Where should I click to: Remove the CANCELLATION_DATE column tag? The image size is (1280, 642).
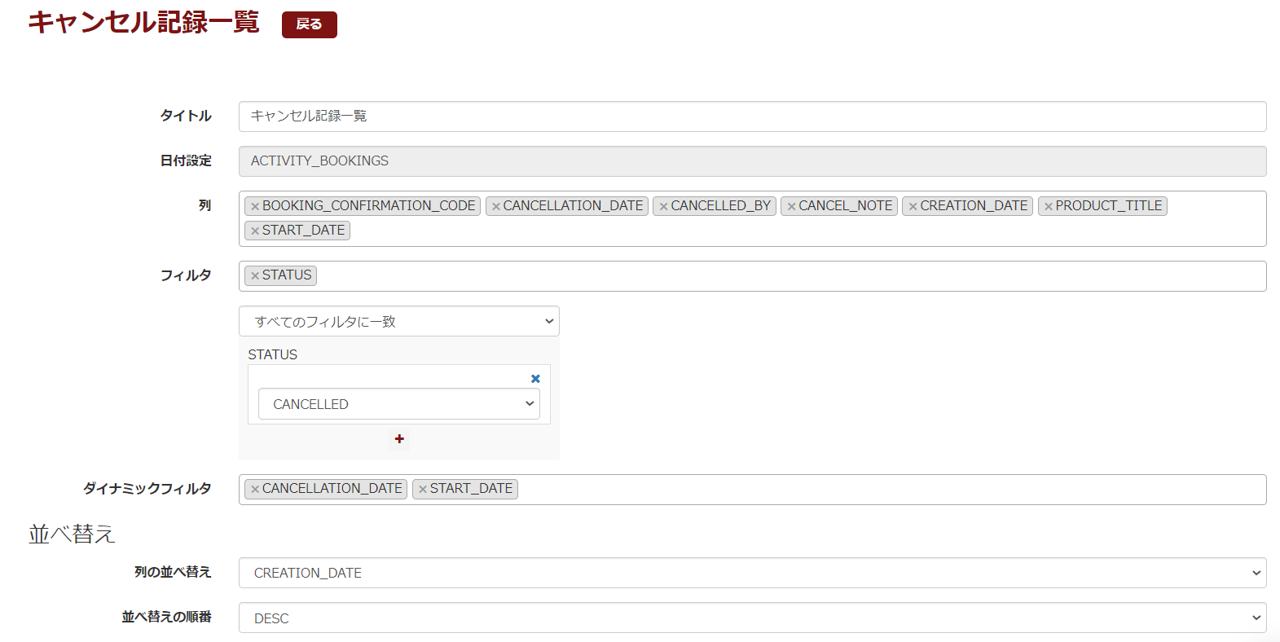point(496,206)
